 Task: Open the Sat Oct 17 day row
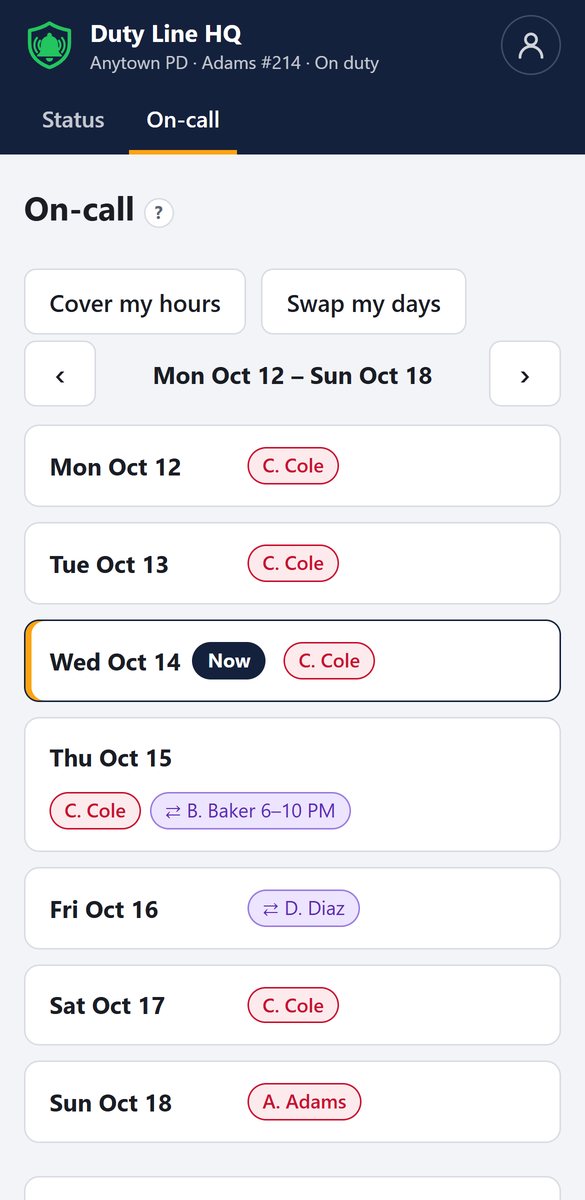292,1005
